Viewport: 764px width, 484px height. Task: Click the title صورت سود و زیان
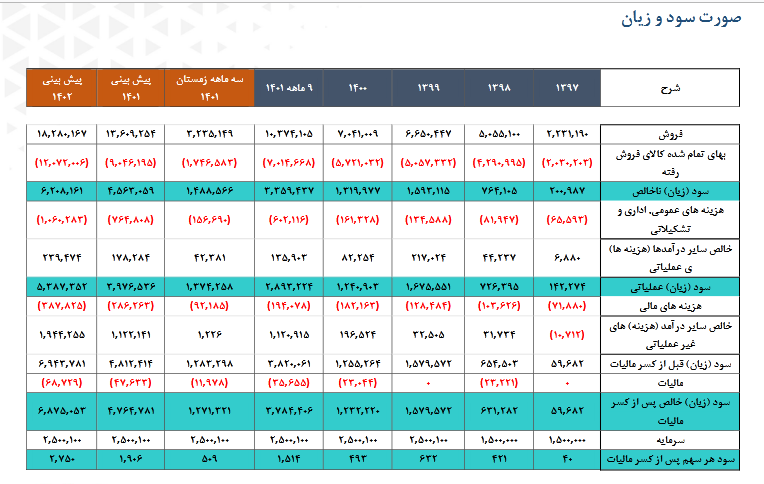(x=678, y=19)
